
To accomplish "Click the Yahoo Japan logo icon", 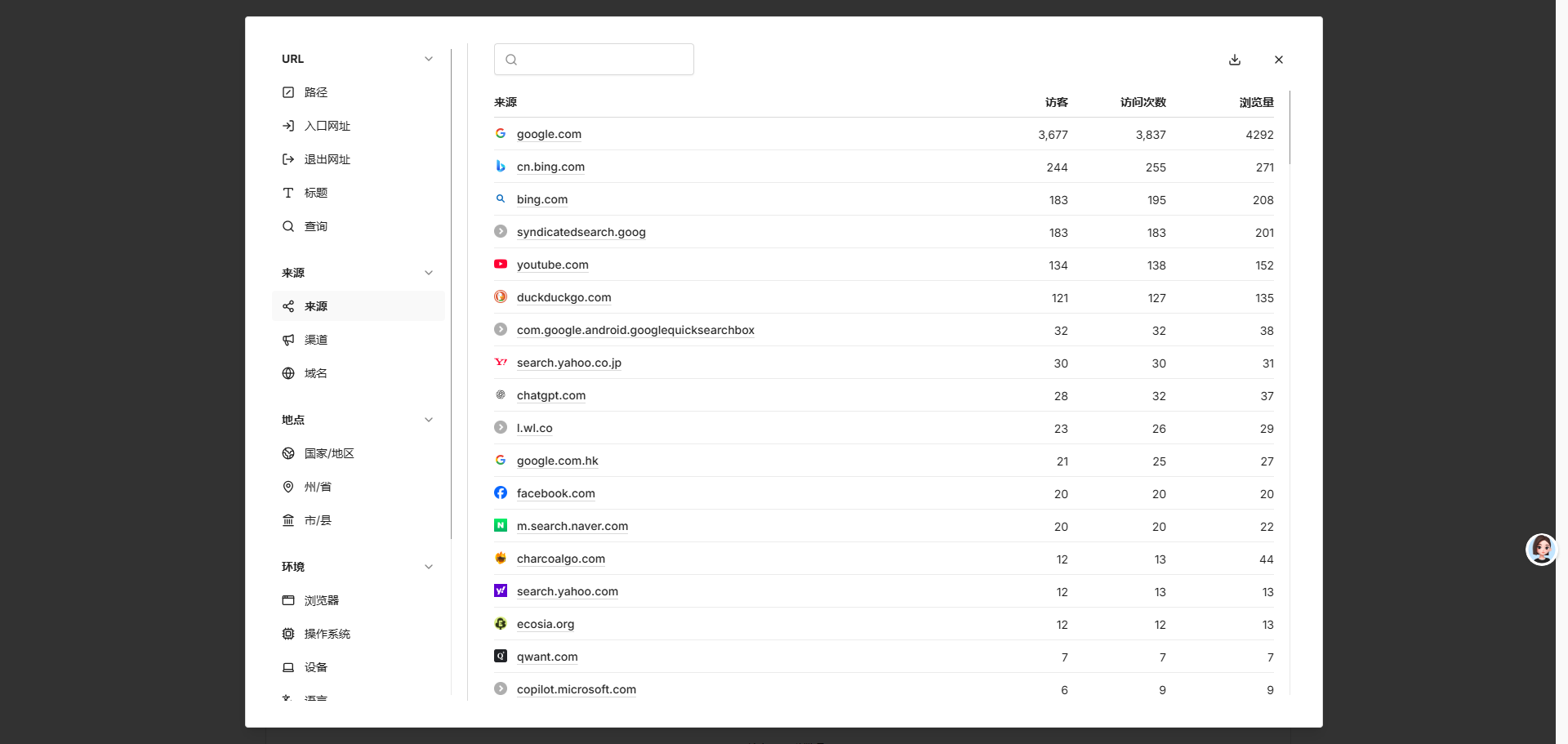I will pyautogui.click(x=501, y=362).
